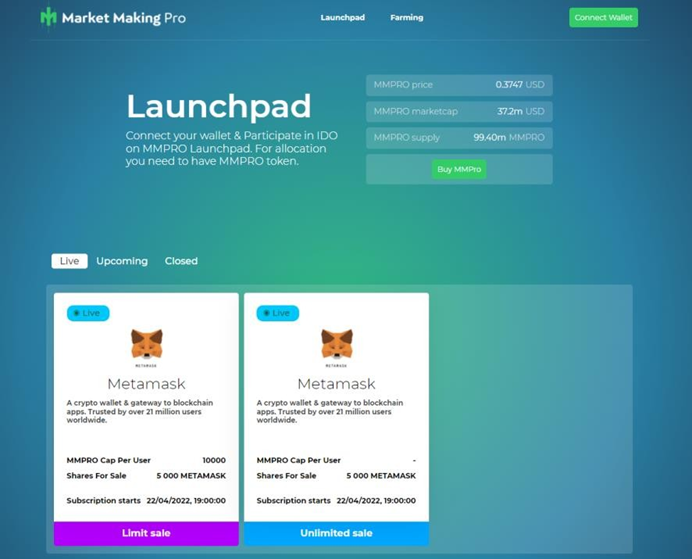The width and height of the screenshot is (692, 559).
Task: Switch to the Upcoming tab
Action: tap(122, 261)
